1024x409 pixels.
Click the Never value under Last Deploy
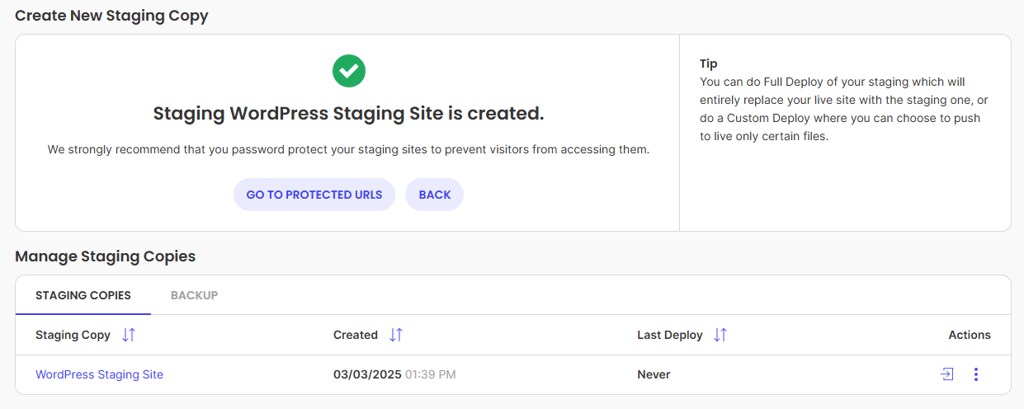pos(654,374)
